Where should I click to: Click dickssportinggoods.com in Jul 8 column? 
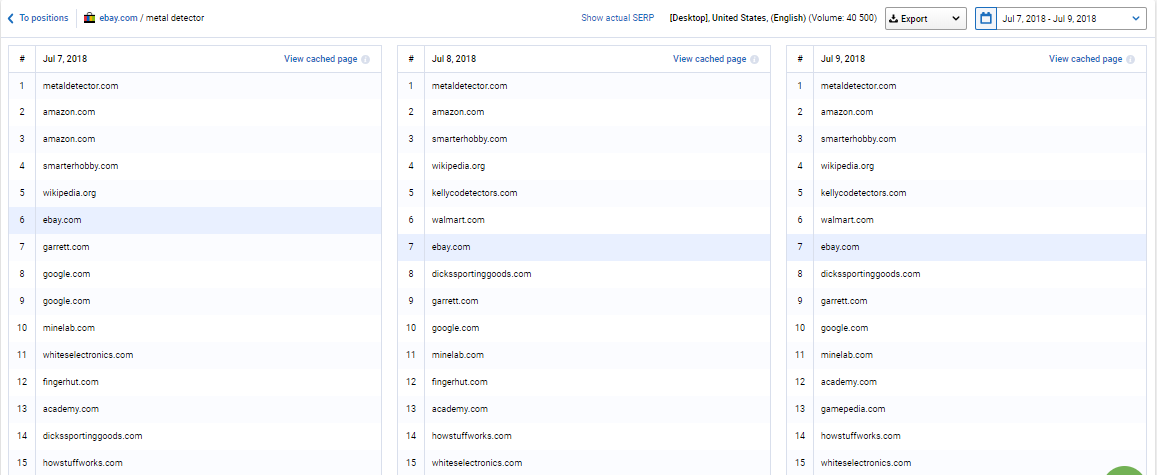tap(481, 274)
